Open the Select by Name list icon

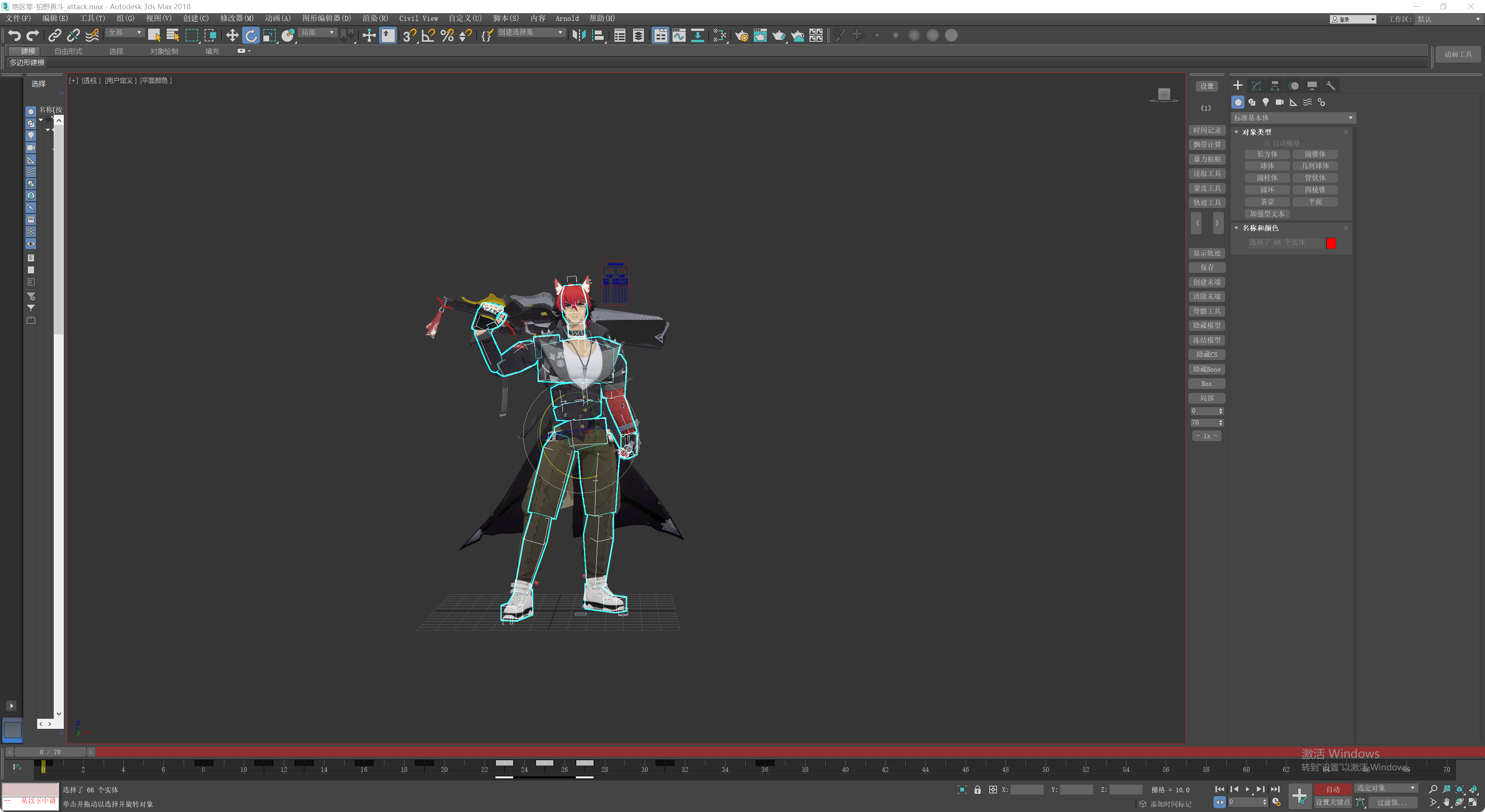click(x=172, y=36)
